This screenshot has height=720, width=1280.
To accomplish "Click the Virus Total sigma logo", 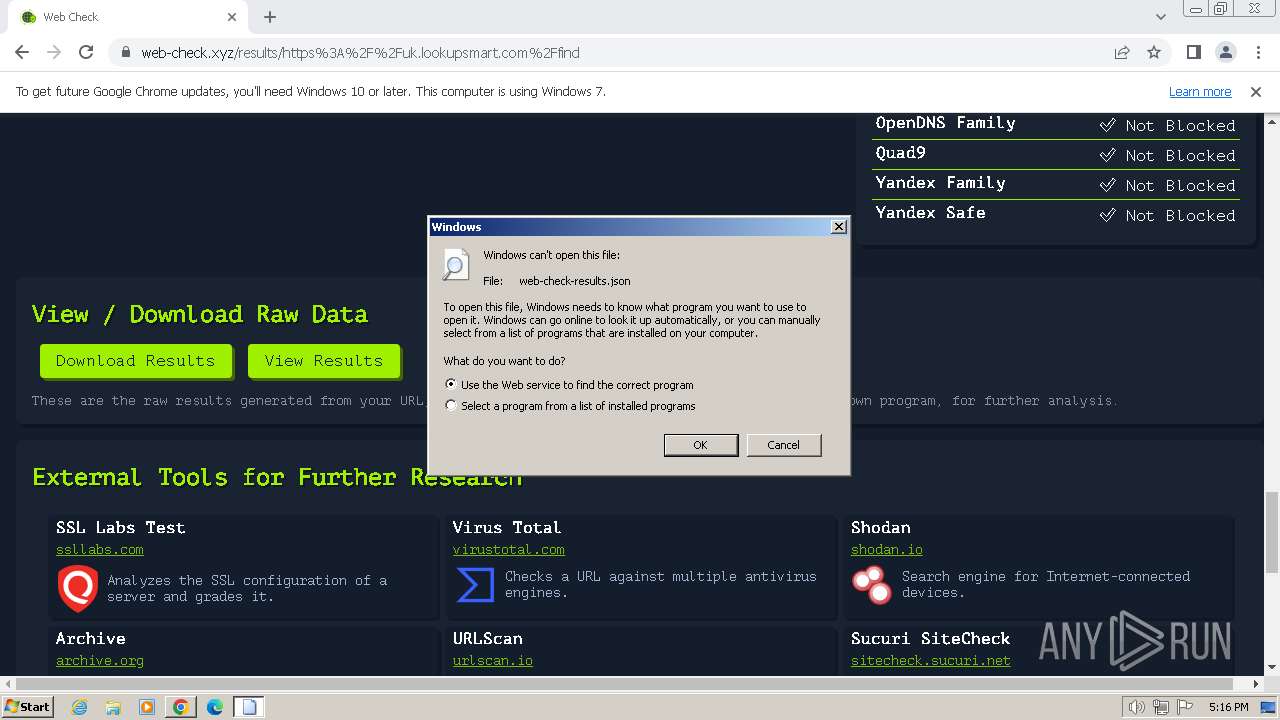I will 475,585.
